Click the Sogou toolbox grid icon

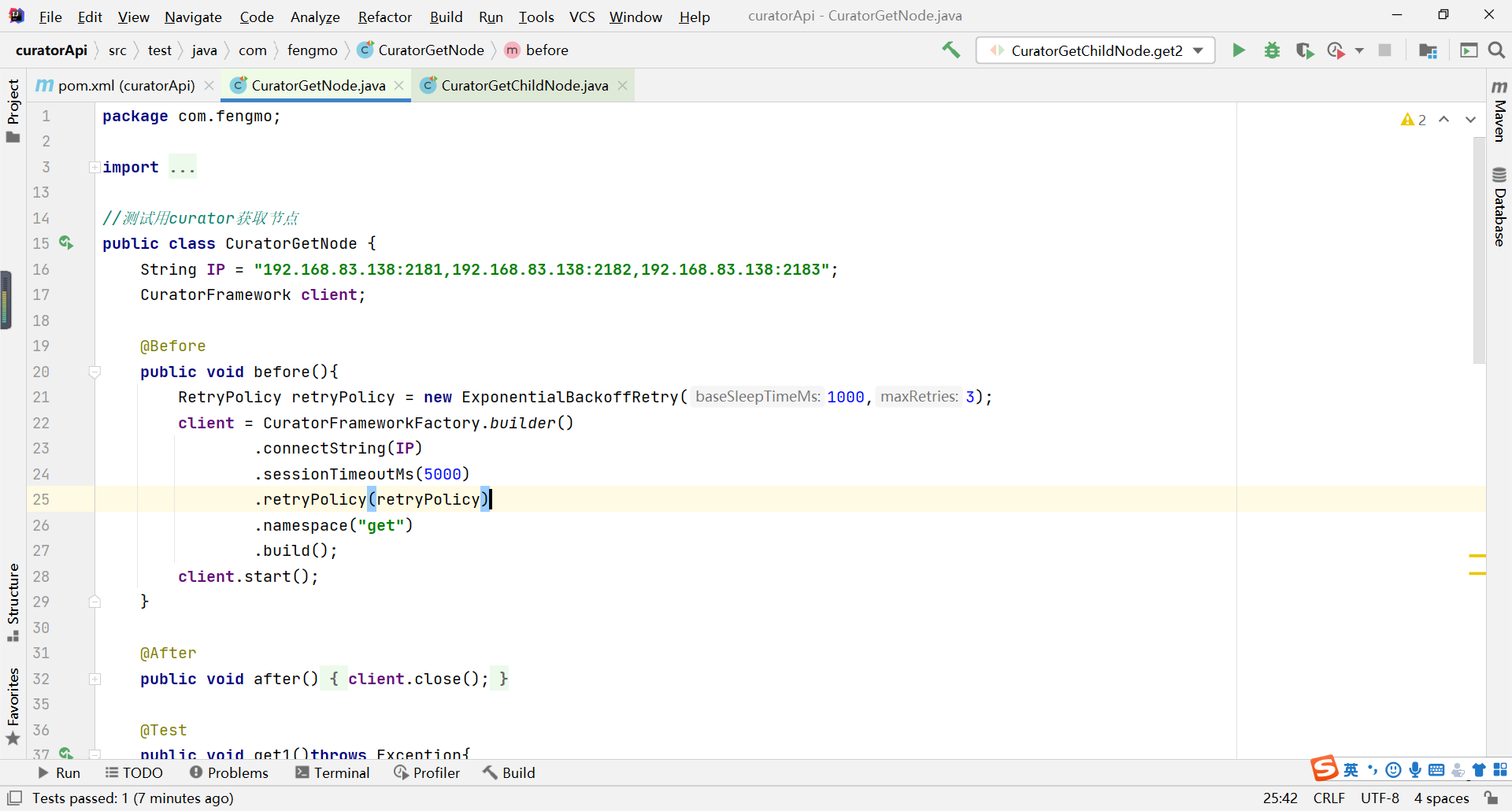[x=1500, y=770]
